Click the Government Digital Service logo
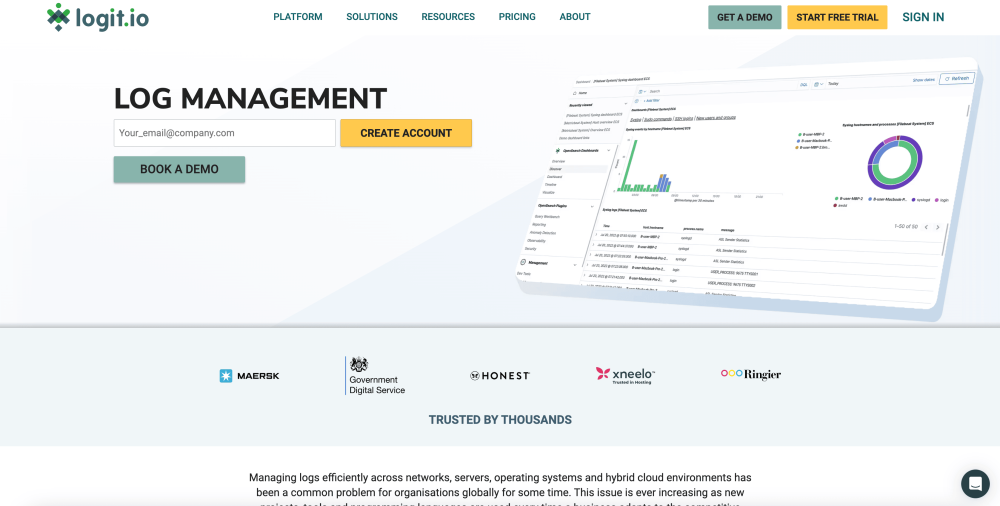The width and height of the screenshot is (1000, 506). coord(375,375)
